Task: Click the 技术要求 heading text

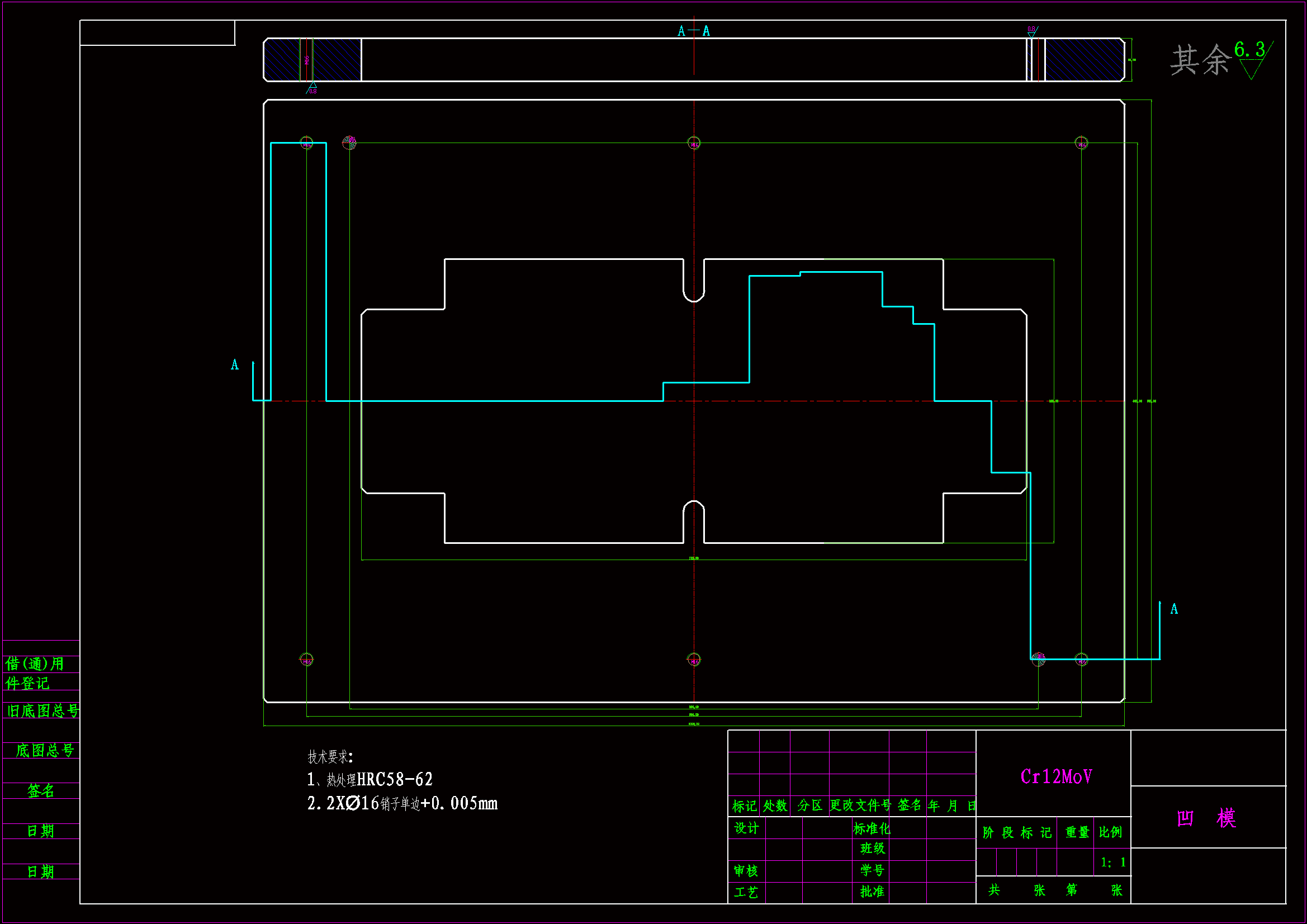Action: (330, 757)
